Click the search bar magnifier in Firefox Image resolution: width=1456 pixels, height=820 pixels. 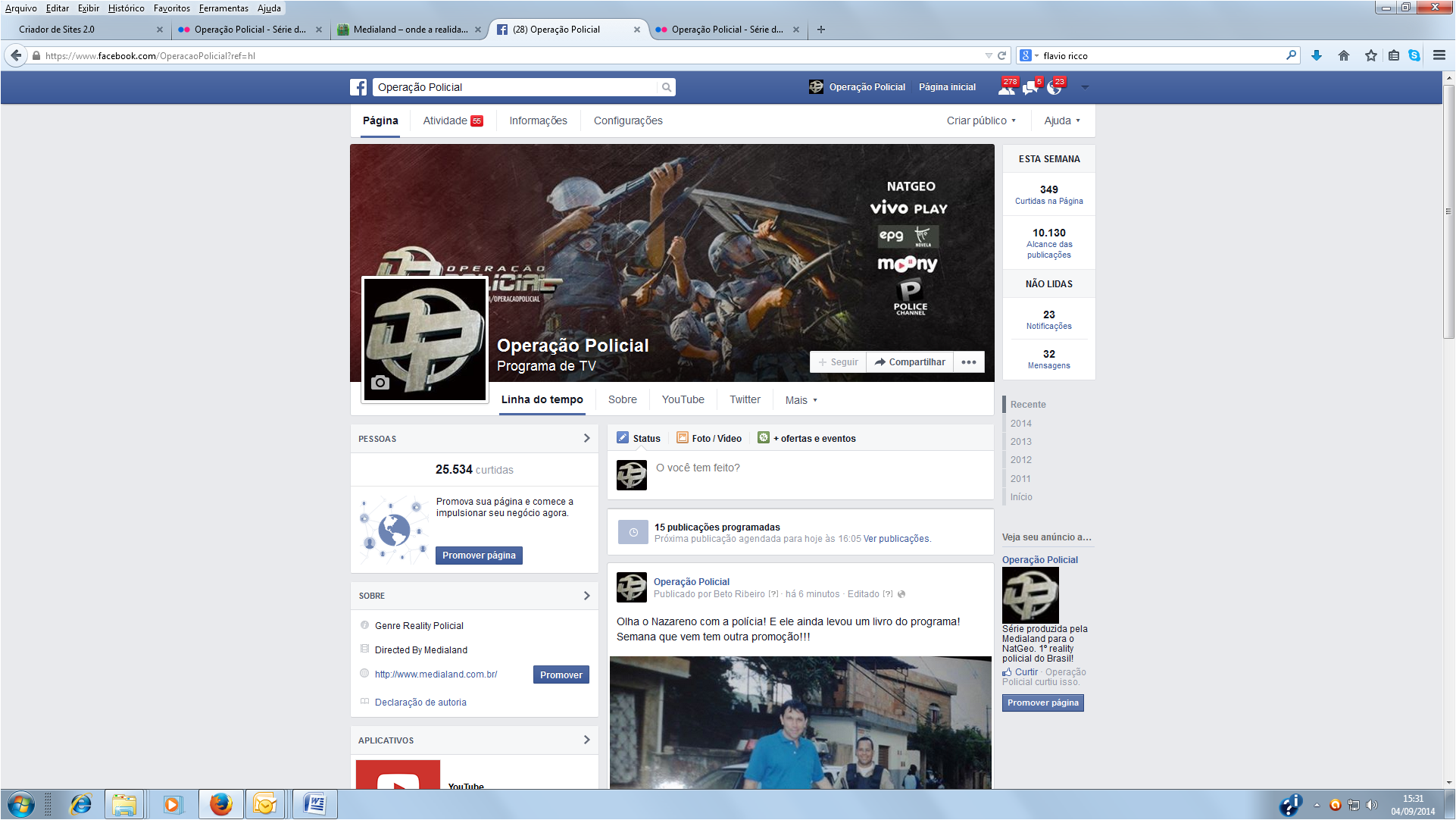pyautogui.click(x=1292, y=55)
